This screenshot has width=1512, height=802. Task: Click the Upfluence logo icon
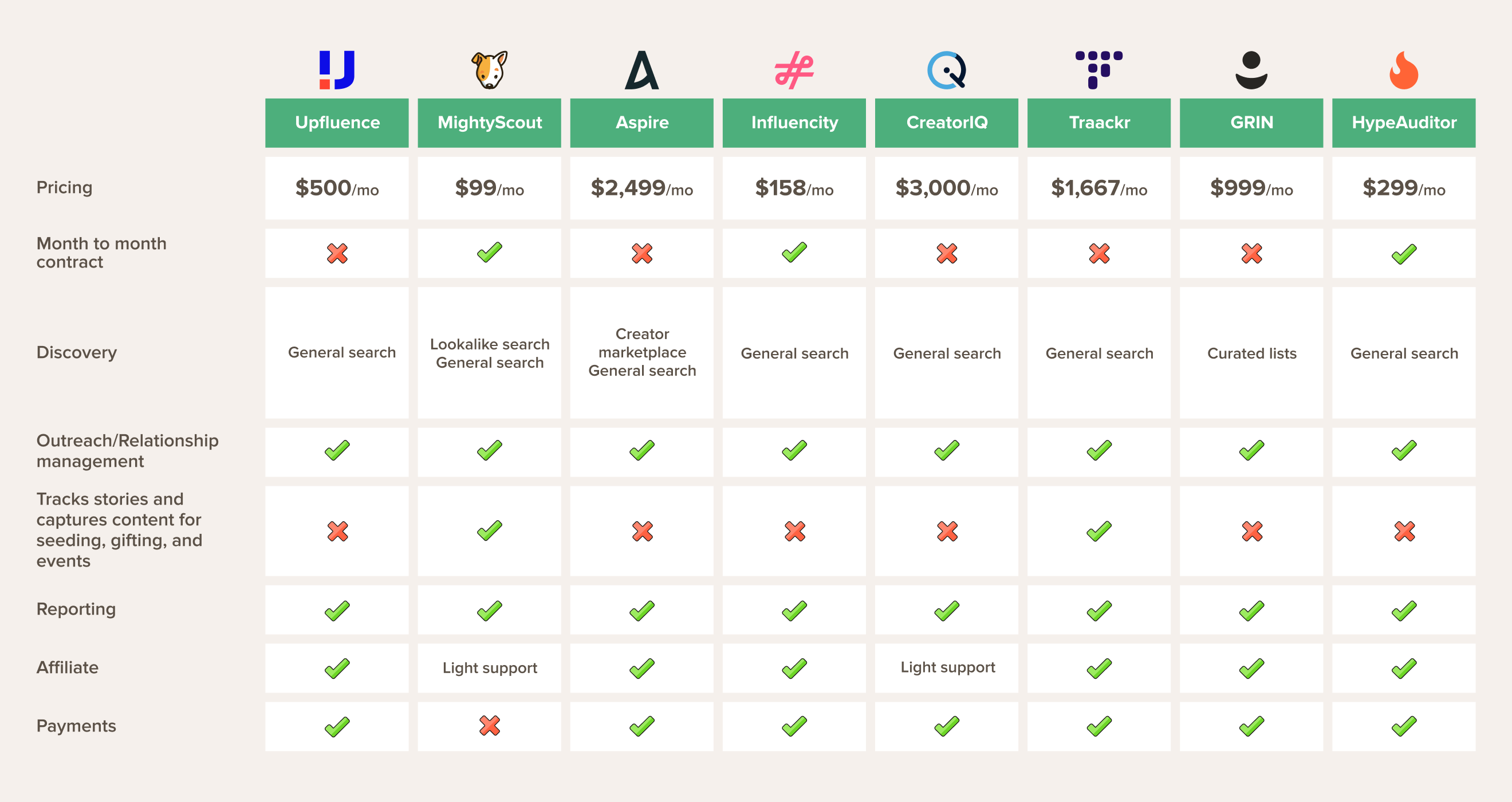[x=337, y=70]
